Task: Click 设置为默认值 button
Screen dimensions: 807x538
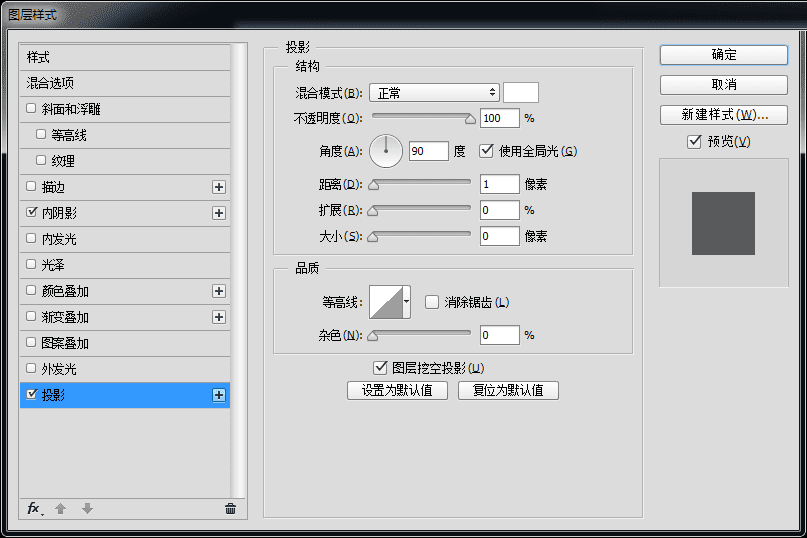Action: [x=397, y=390]
